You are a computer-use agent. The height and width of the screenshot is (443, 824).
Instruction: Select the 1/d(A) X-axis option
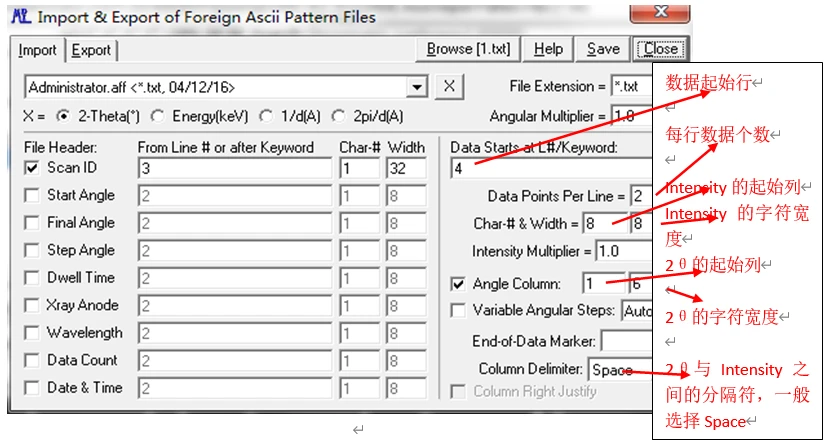267,116
